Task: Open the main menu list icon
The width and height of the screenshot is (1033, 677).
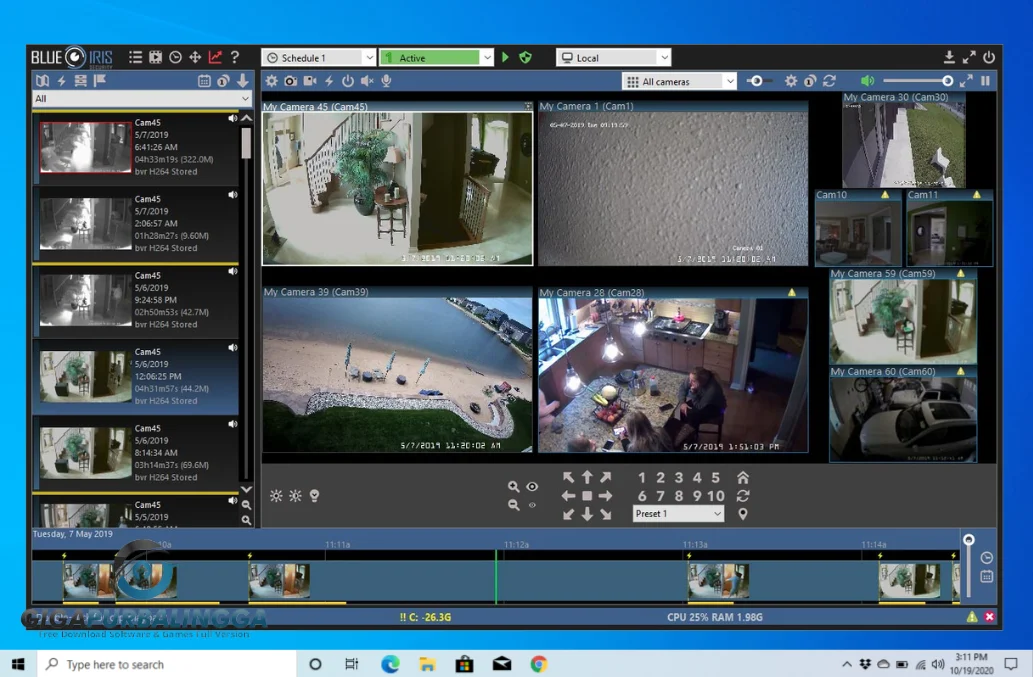Action: pyautogui.click(x=135, y=58)
